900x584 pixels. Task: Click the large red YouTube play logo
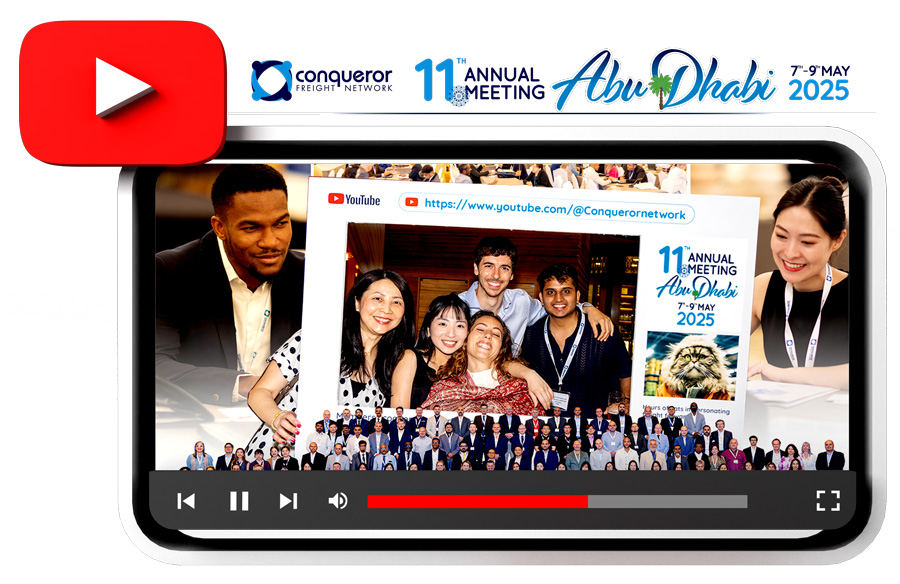coord(122,92)
